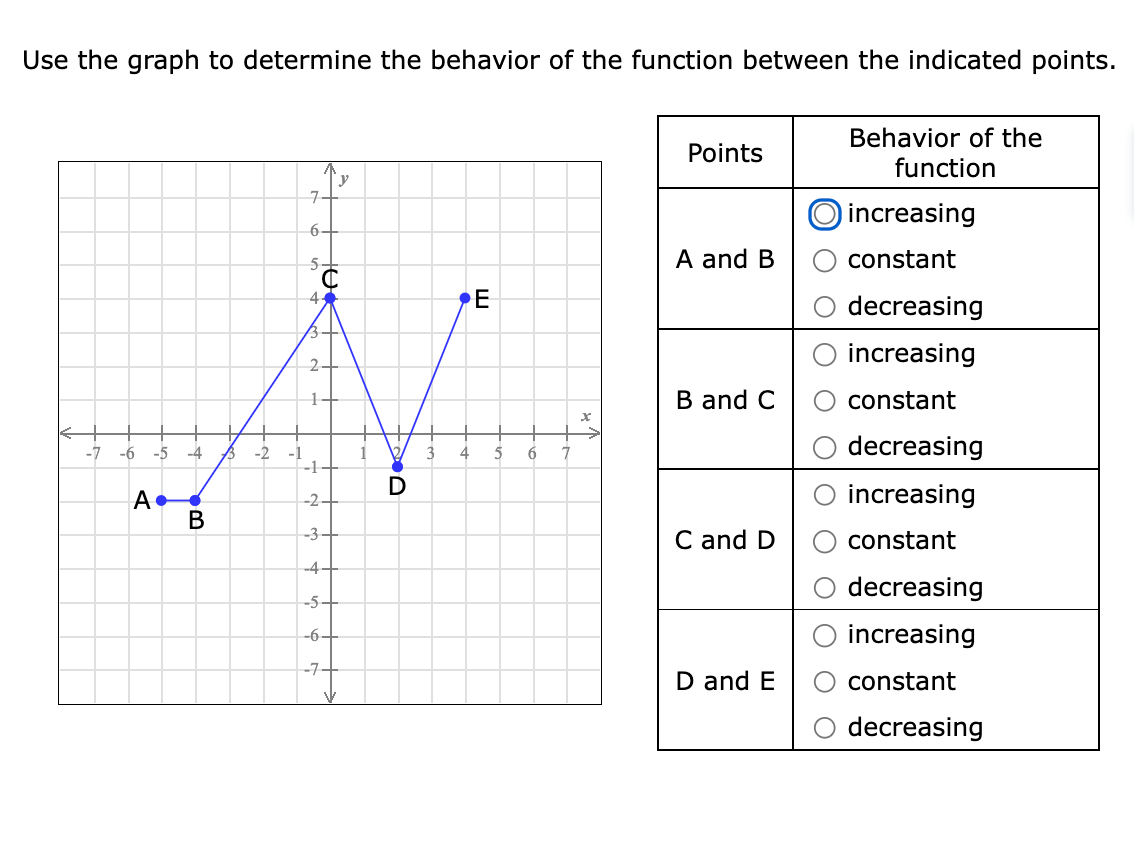The image size is (1134, 858).
Task: Click point D on the graph
Action: point(399,465)
